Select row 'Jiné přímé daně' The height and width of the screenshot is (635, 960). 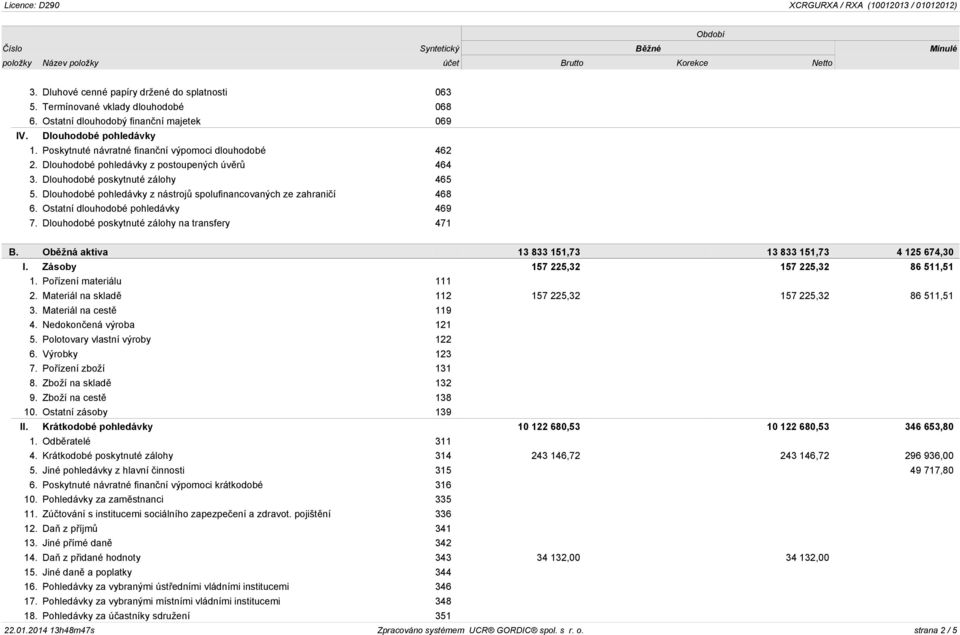coord(480,543)
